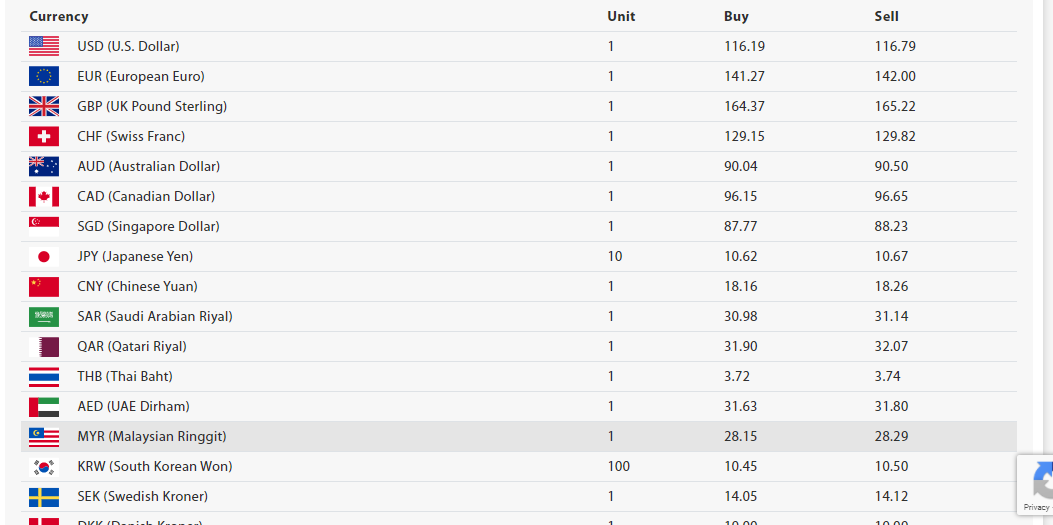
Task: Click the Australian flag icon
Action: [x=44, y=166]
